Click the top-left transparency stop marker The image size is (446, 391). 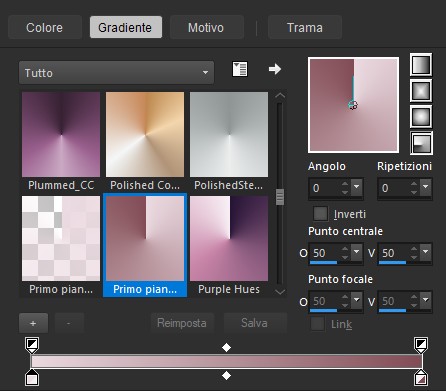[32, 345]
